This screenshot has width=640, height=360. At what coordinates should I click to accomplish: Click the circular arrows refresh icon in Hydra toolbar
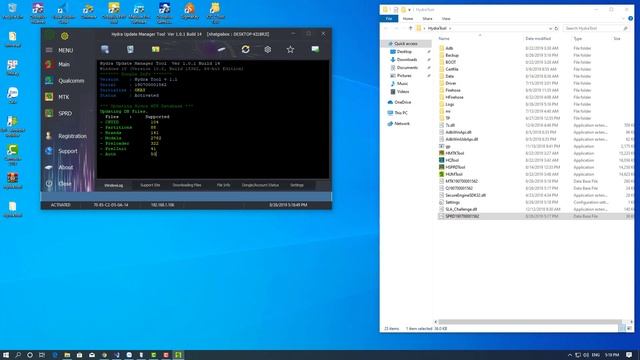pos(245,49)
